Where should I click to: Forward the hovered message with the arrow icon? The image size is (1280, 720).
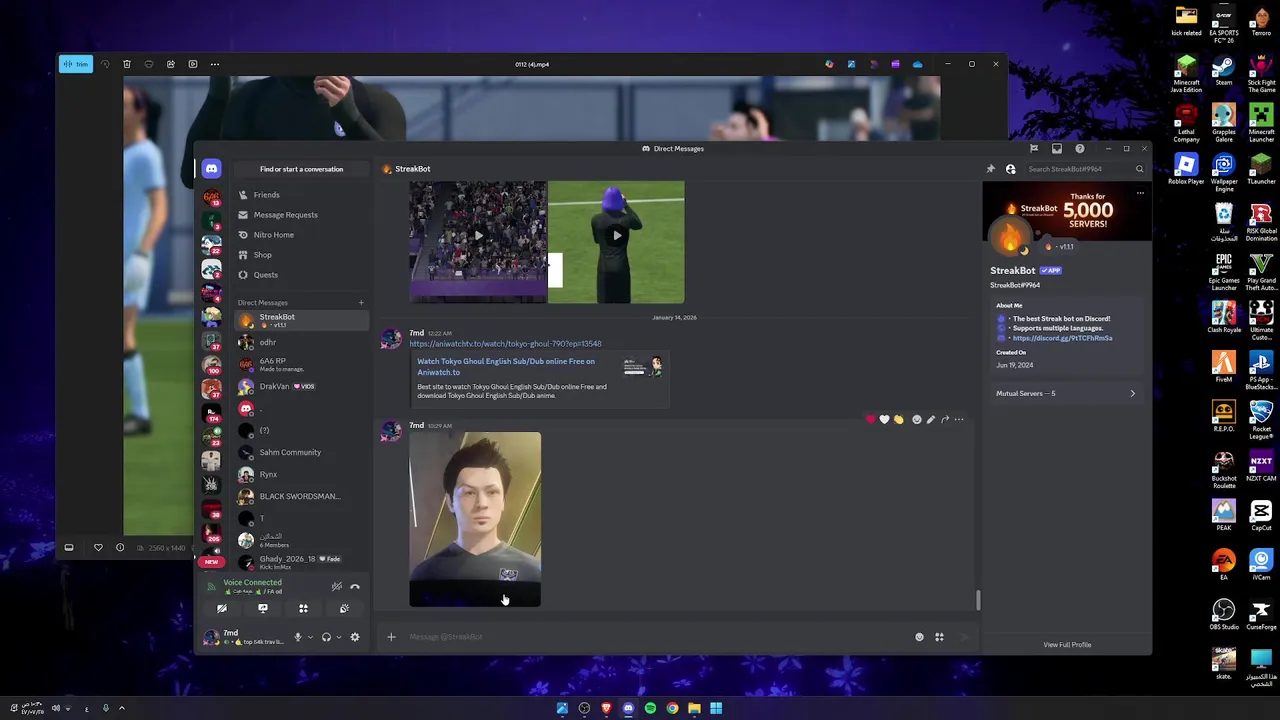945,420
